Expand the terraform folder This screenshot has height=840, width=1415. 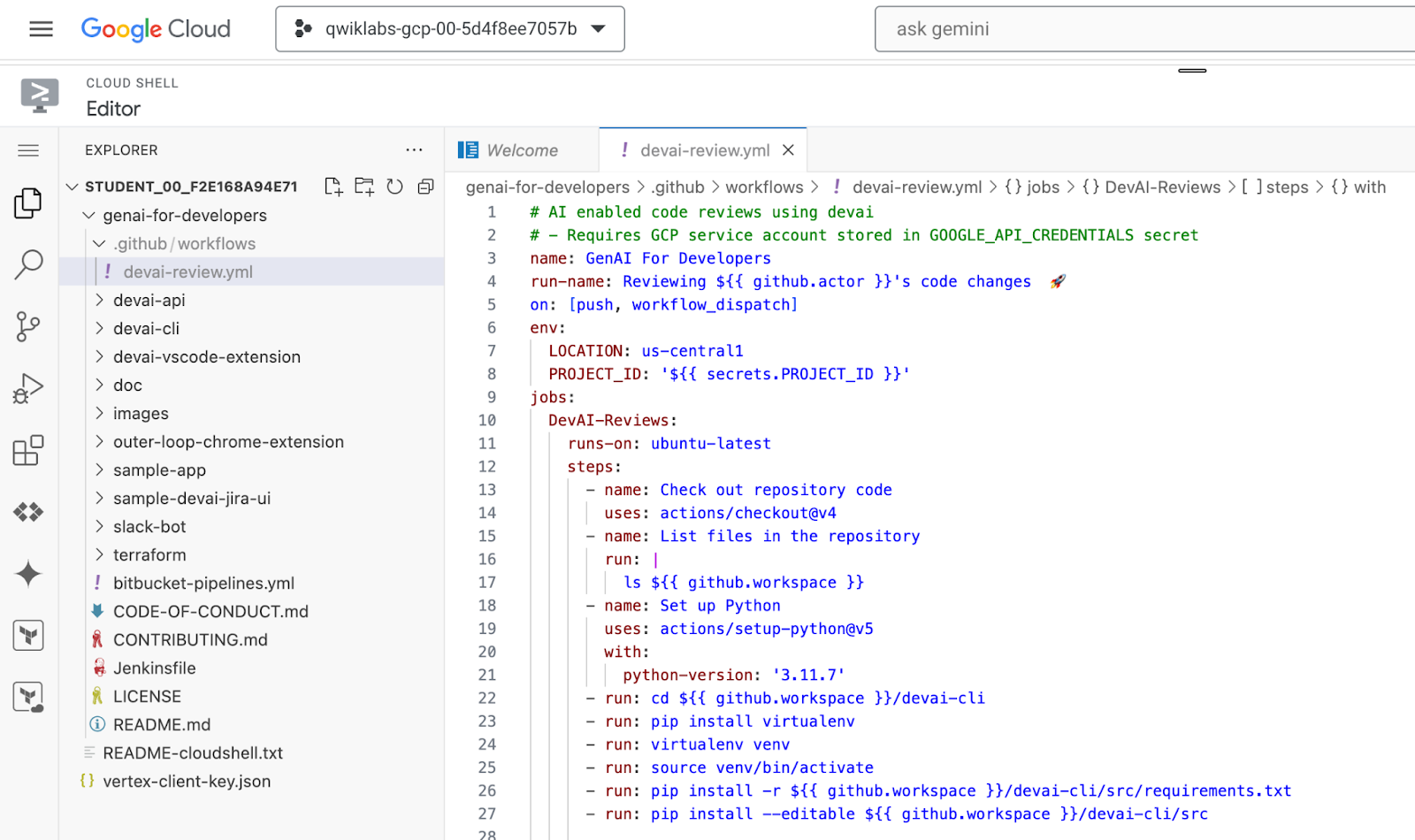point(149,555)
